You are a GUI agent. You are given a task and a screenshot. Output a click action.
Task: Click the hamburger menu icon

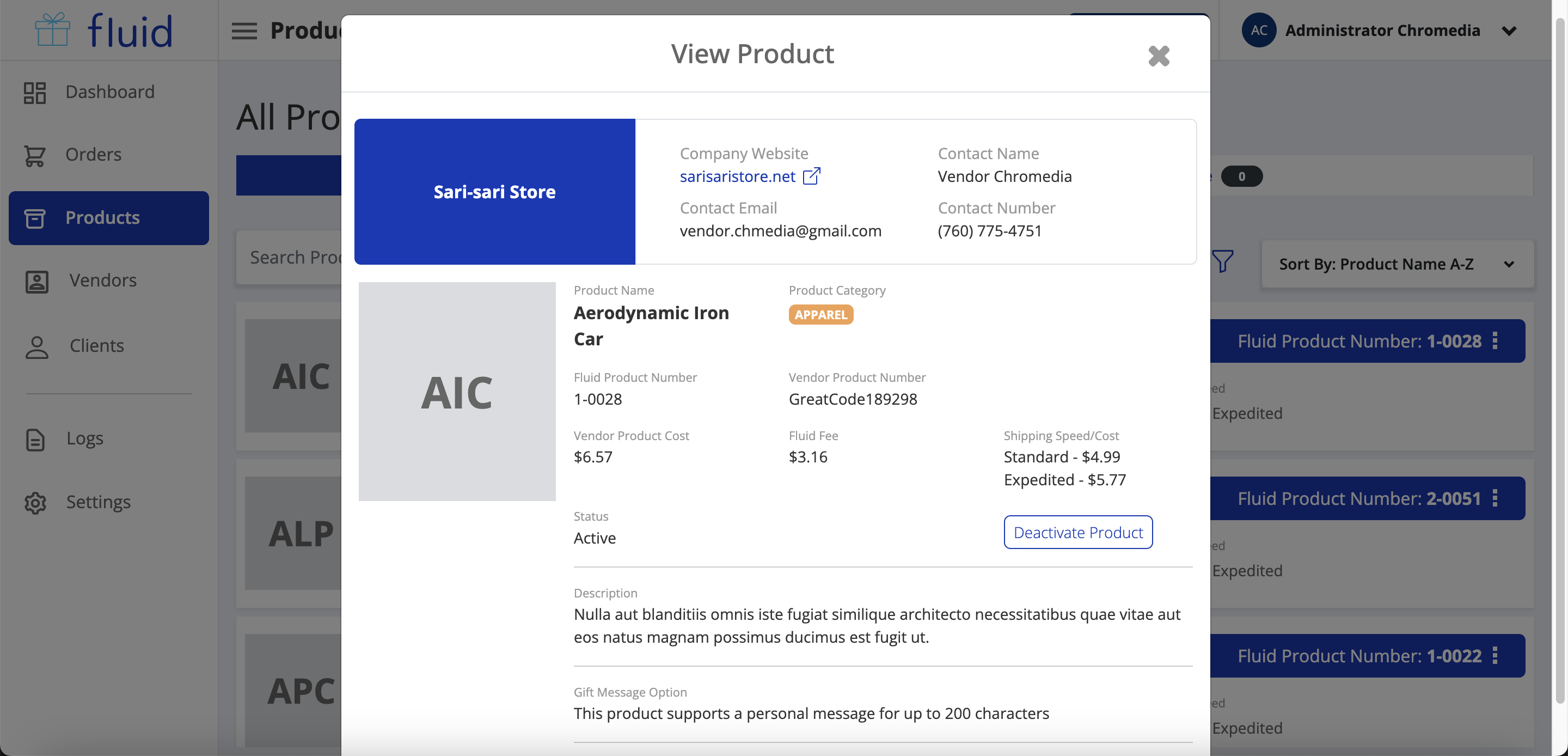(244, 31)
